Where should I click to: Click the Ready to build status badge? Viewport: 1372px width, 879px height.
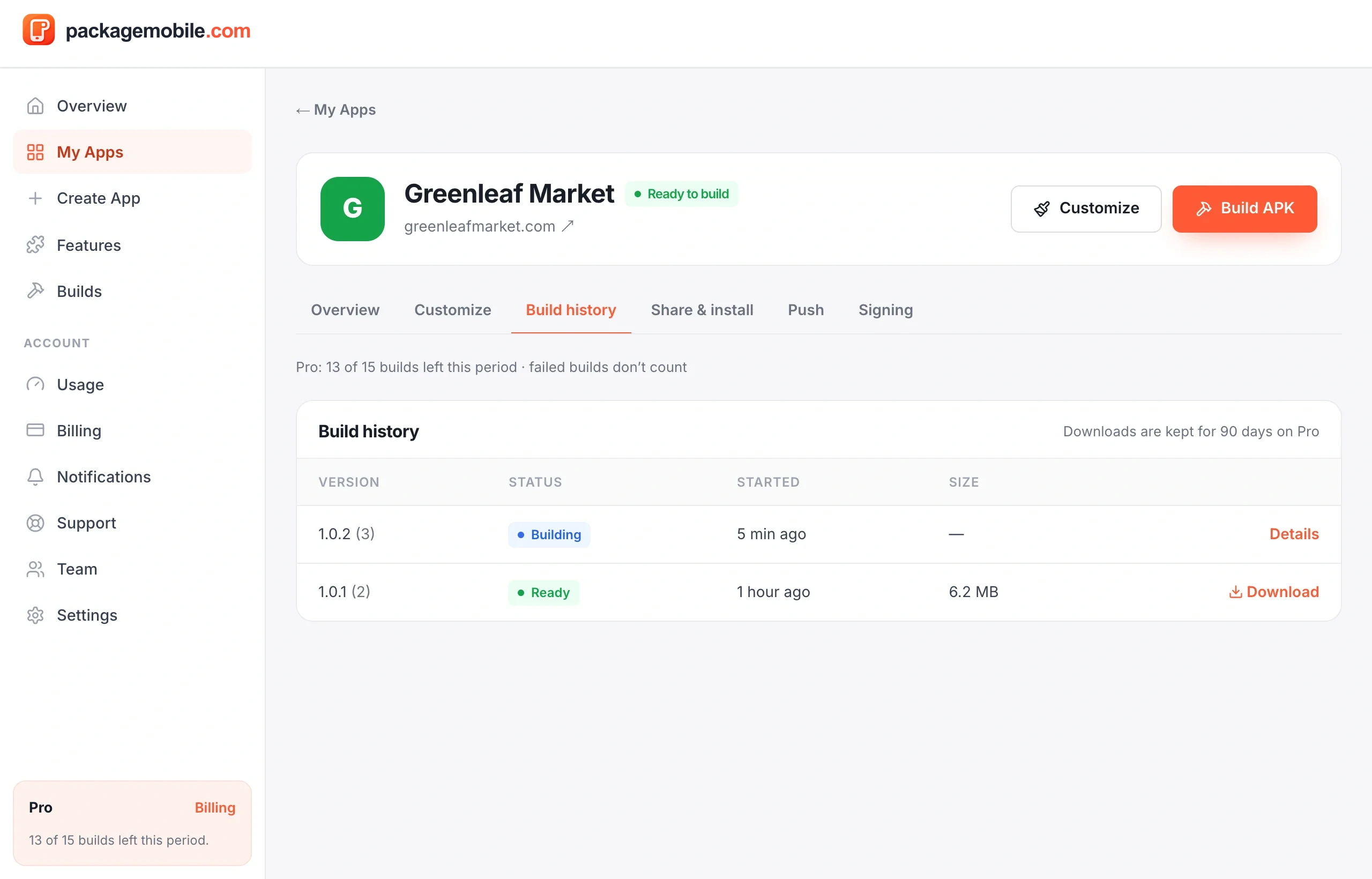(681, 194)
